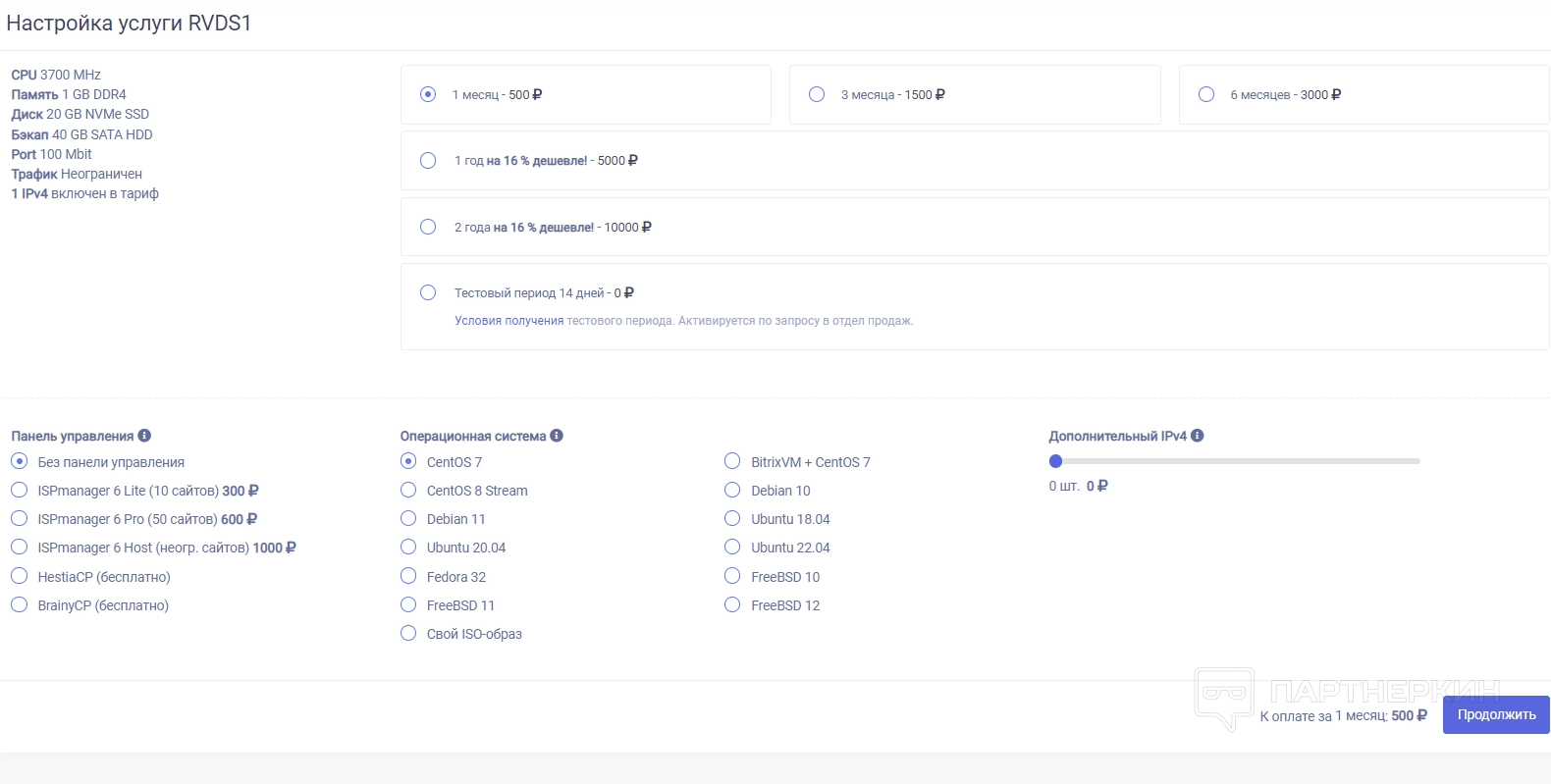The height and width of the screenshot is (784, 1551).
Task: Open the Условия получения link
Action: pos(508,321)
